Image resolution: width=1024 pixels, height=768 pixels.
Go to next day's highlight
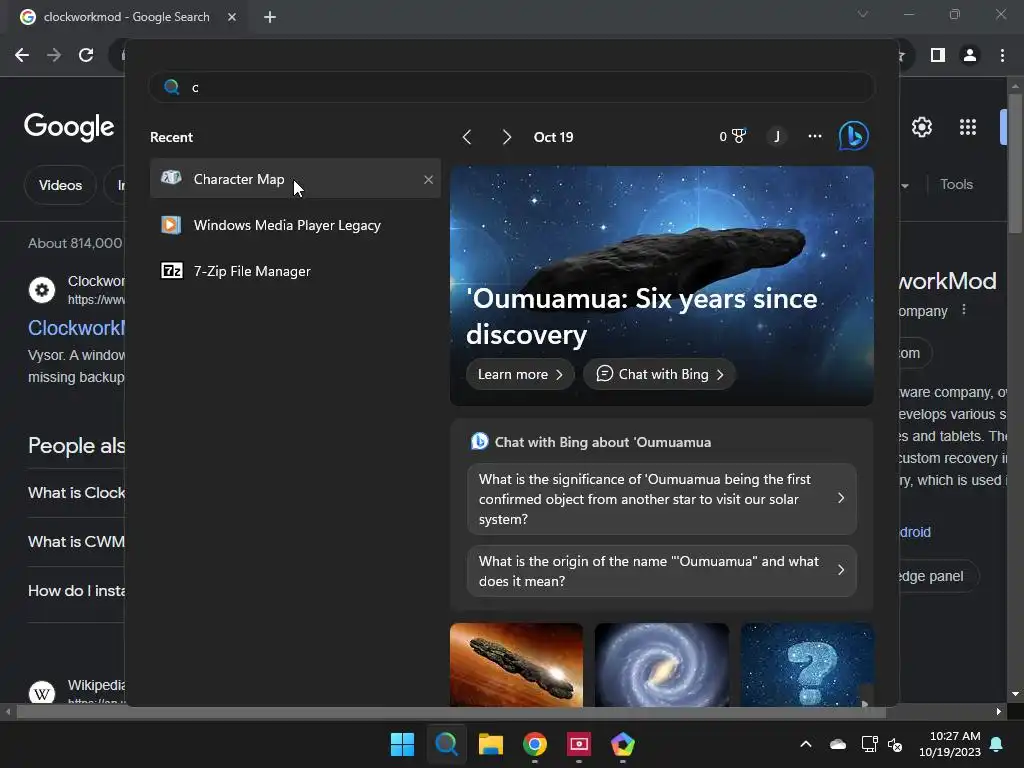[x=507, y=137]
